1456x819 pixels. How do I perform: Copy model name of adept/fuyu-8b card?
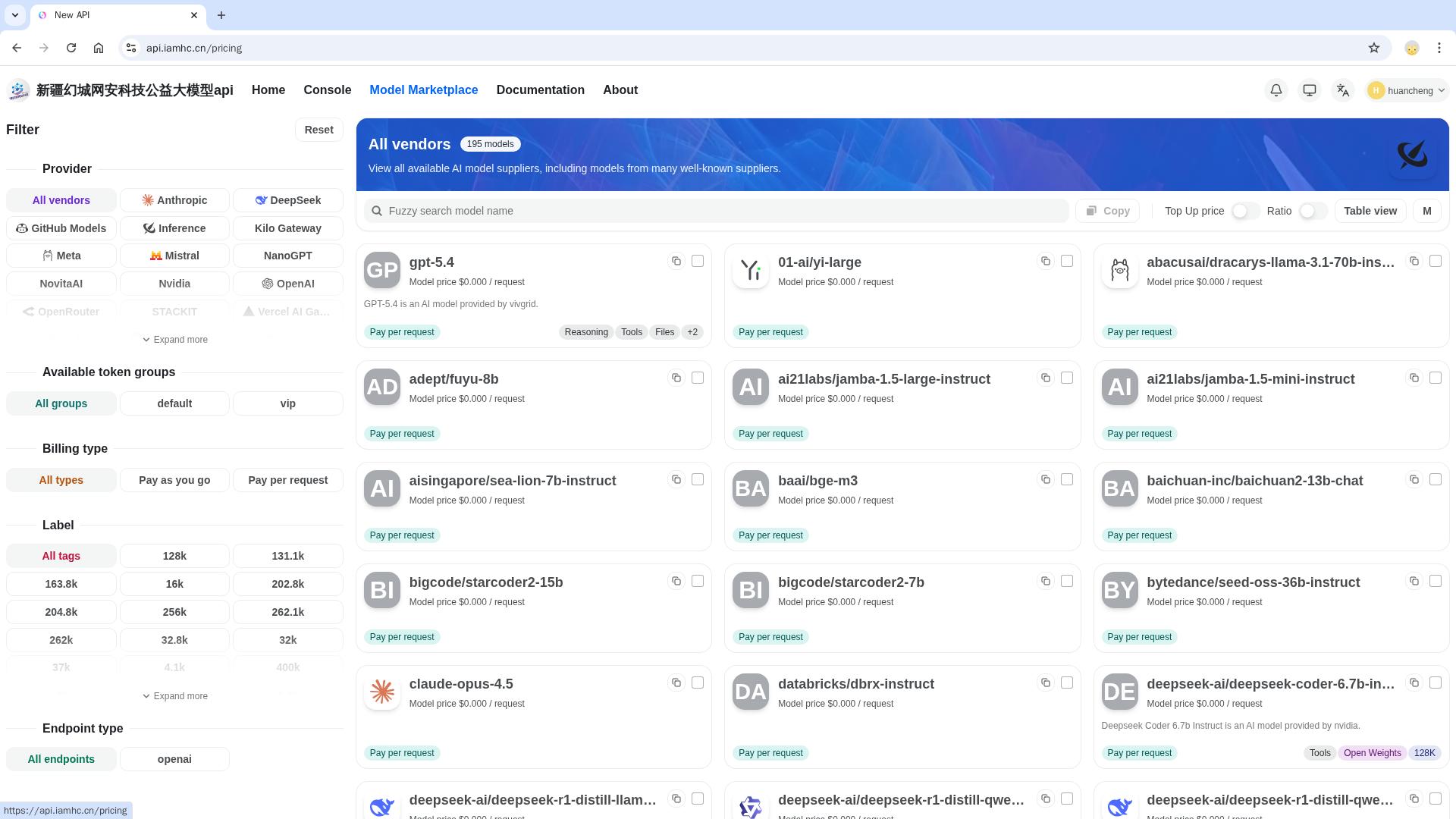[676, 378]
